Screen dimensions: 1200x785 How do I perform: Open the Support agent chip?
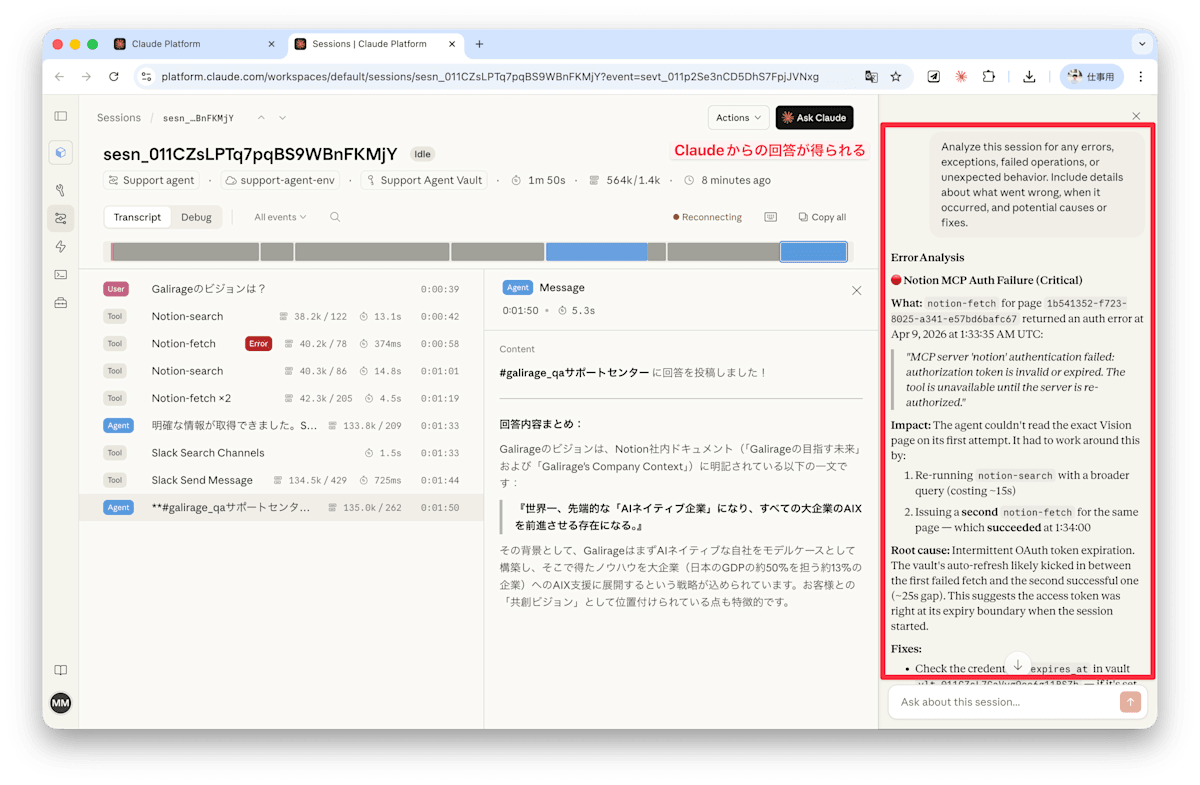(x=151, y=181)
